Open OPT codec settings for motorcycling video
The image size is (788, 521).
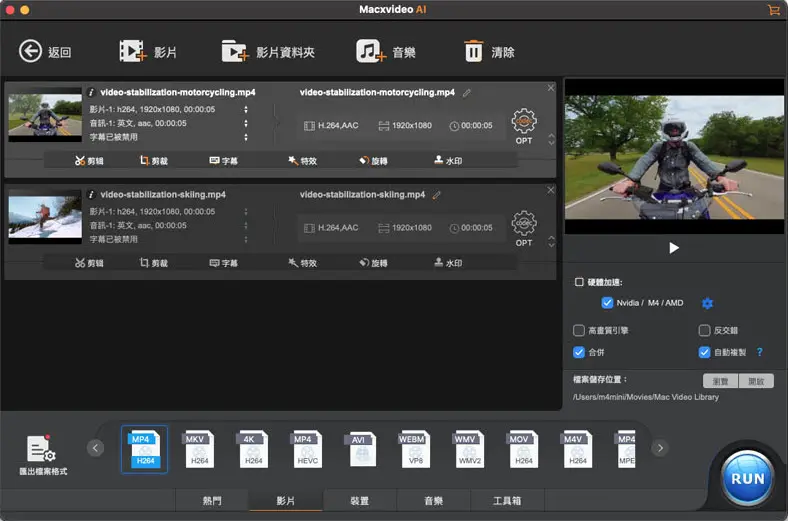point(524,123)
